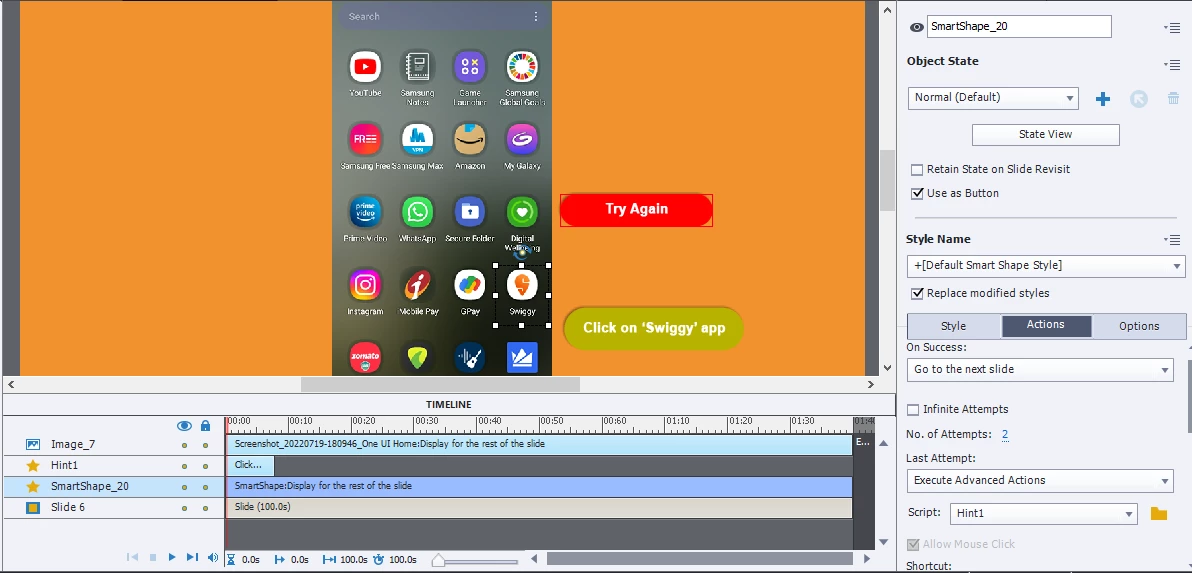Image resolution: width=1192 pixels, height=573 pixels.
Task: Click the Zomato app icon on stage
Action: [365, 357]
